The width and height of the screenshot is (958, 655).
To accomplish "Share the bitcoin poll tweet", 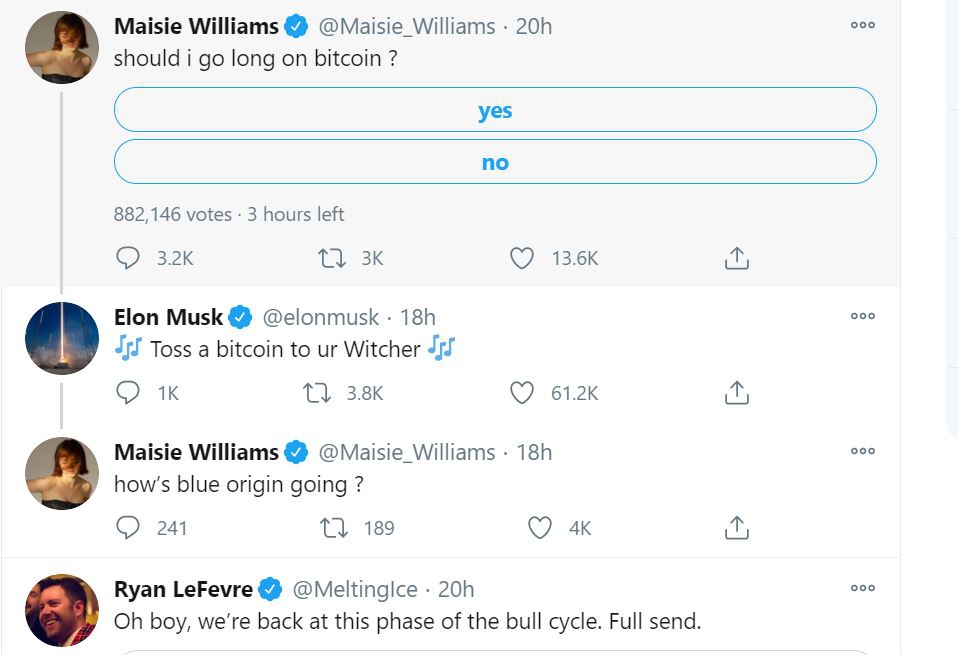I will [x=736, y=258].
